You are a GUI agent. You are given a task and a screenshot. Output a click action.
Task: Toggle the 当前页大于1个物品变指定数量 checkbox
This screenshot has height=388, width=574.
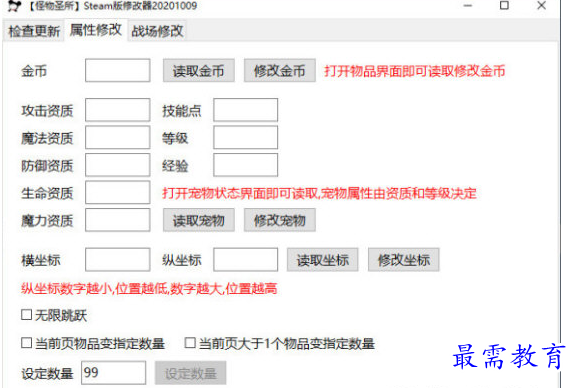click(190, 343)
